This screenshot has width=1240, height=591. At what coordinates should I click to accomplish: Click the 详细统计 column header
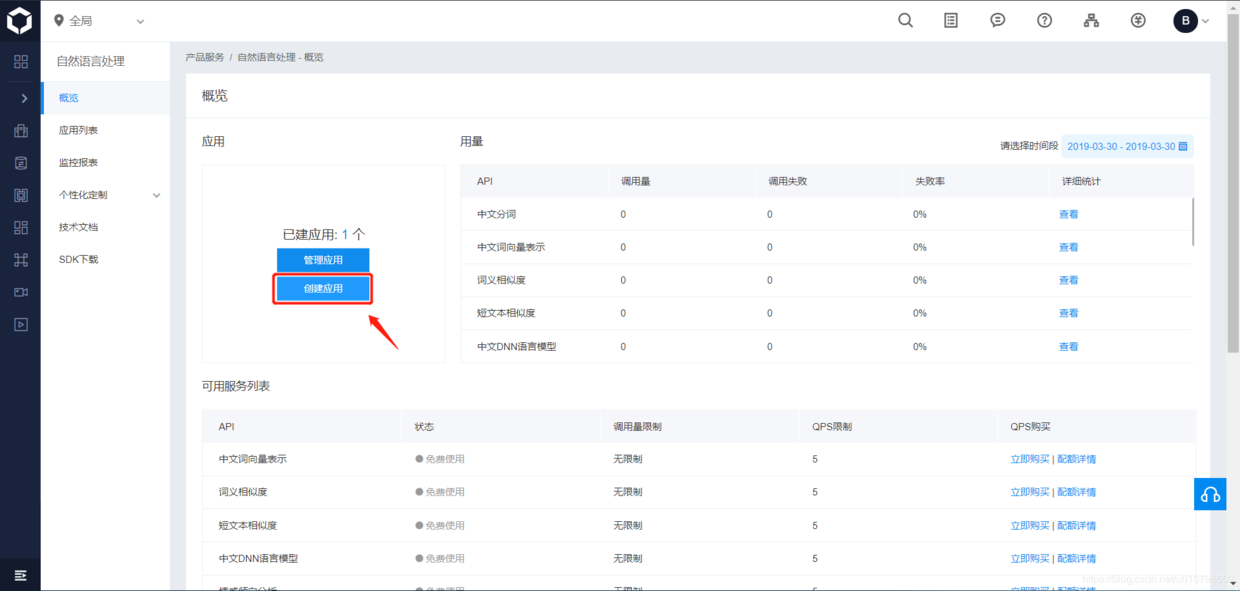click(1081, 181)
